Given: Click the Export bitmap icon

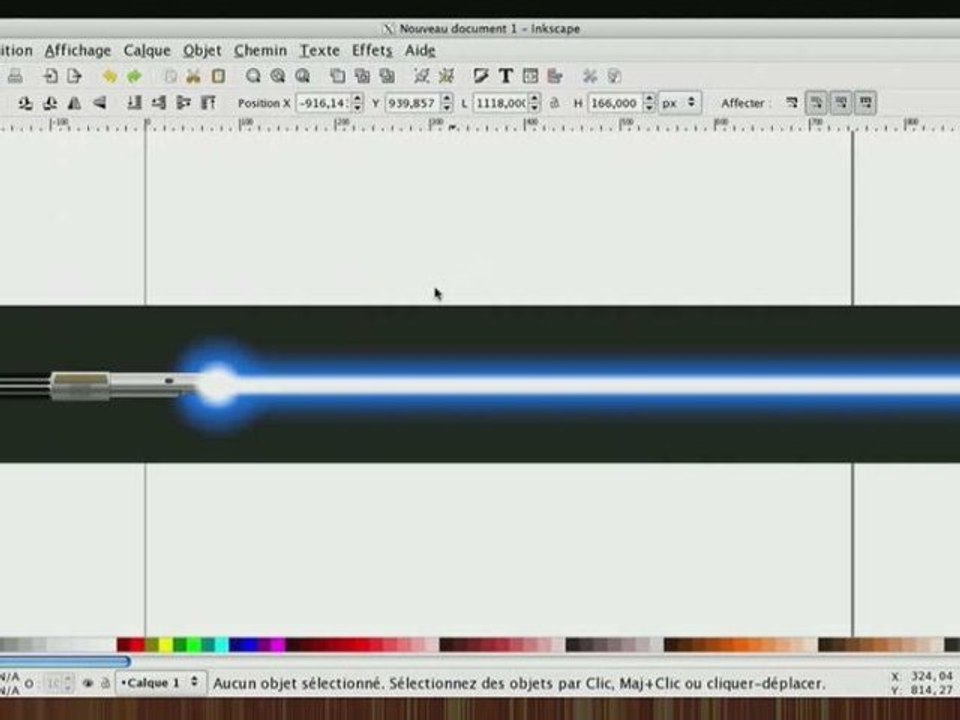Looking at the screenshot, I should click(x=74, y=76).
